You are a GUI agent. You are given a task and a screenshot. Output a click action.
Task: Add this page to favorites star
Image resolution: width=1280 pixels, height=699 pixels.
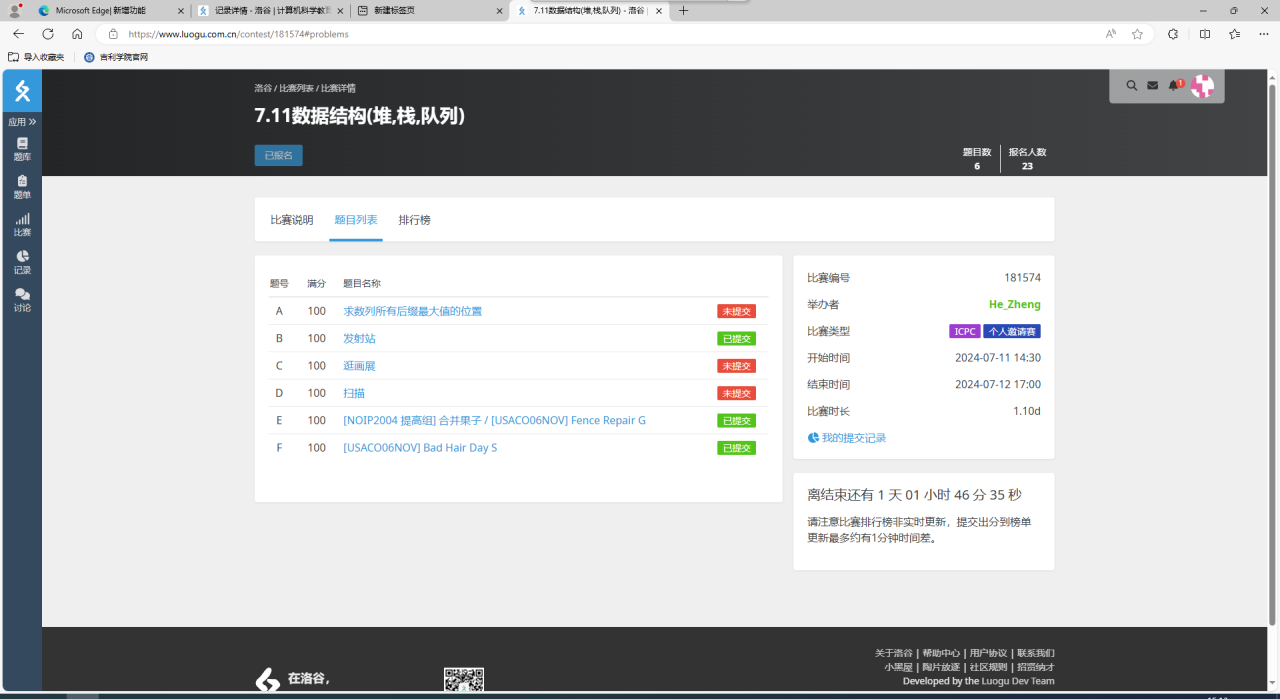click(x=1137, y=34)
